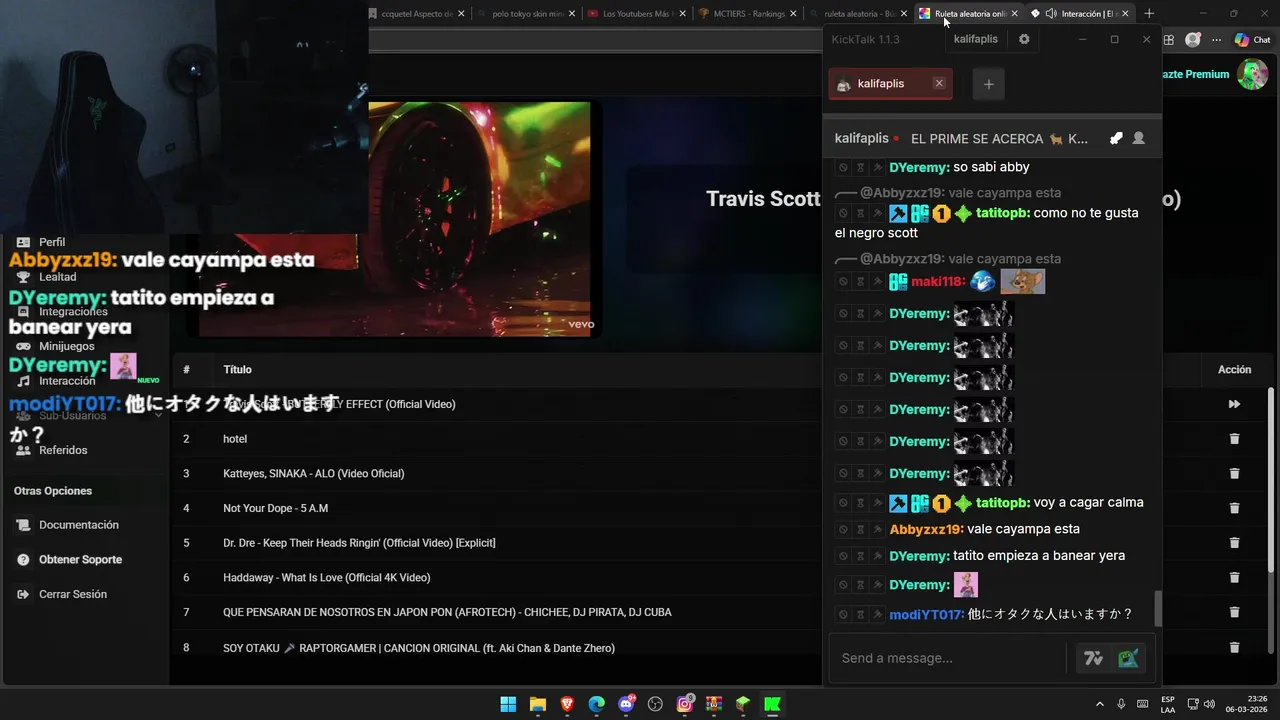This screenshot has width=1280, height=720.
Task: Open Referidos in the sidebar
Action: point(63,450)
